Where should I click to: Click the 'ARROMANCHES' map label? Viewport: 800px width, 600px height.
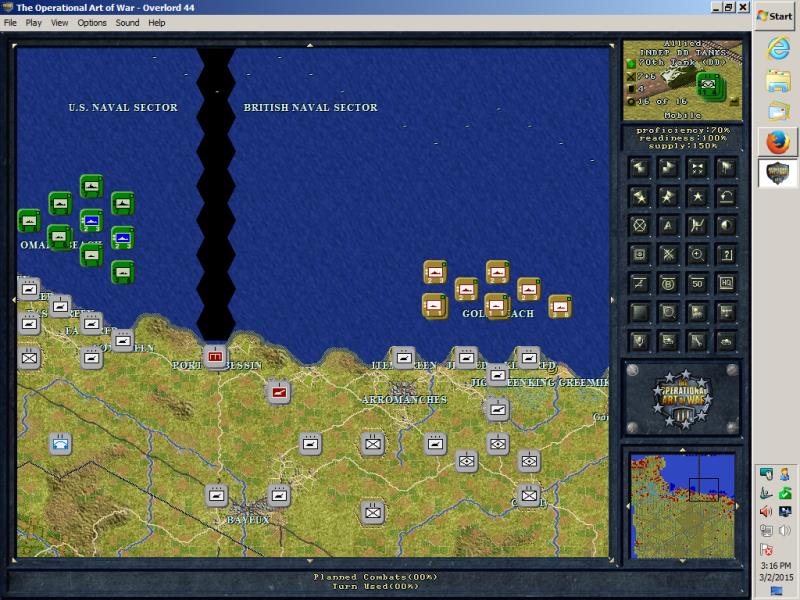click(405, 399)
